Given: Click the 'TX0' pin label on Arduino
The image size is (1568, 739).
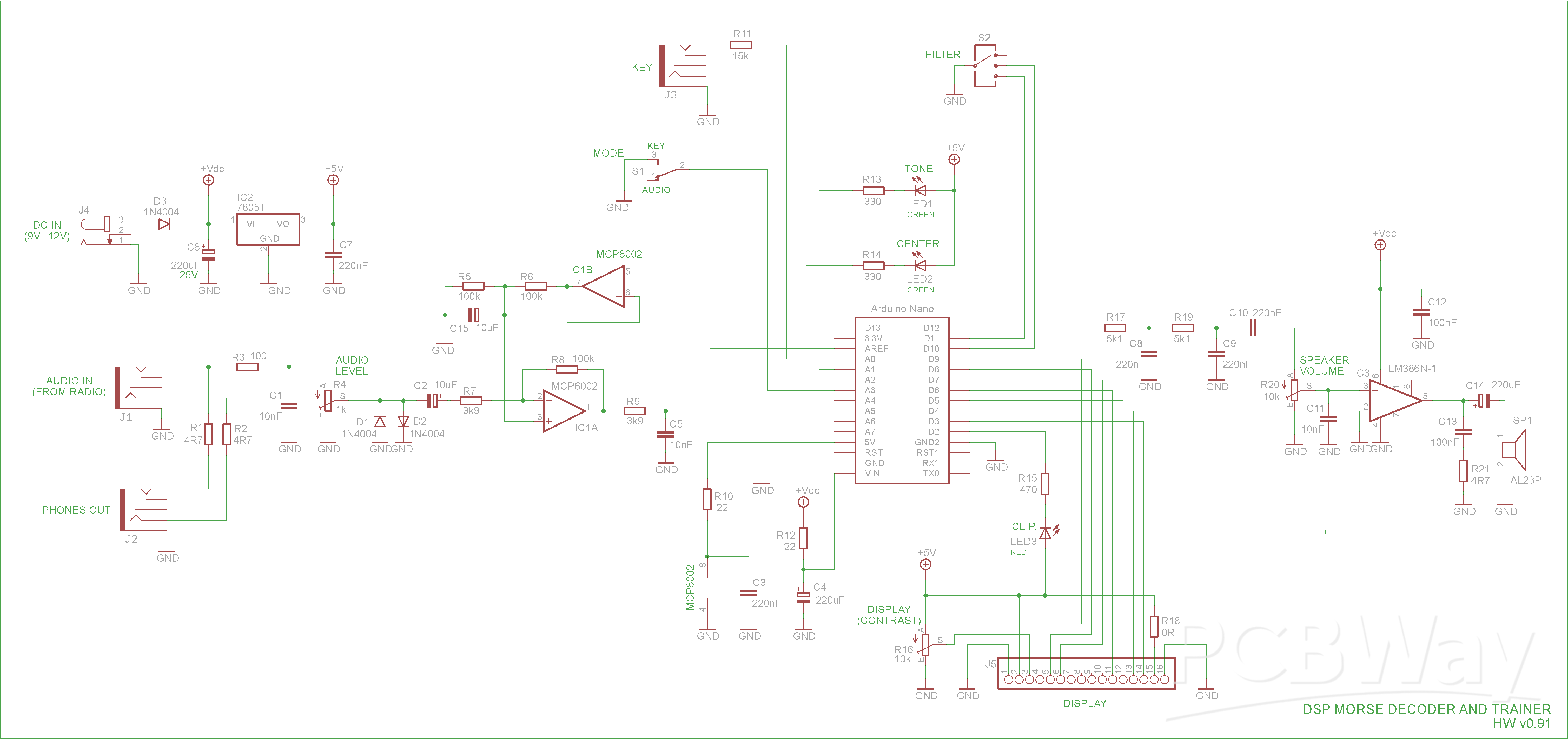Looking at the screenshot, I should click(931, 473).
